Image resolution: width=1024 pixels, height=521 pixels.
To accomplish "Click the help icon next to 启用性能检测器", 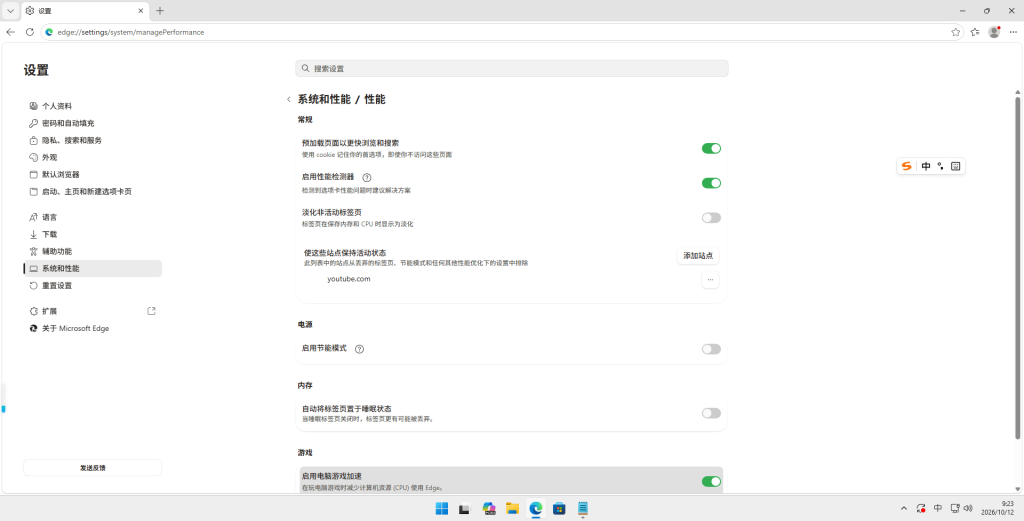I will (x=367, y=178).
